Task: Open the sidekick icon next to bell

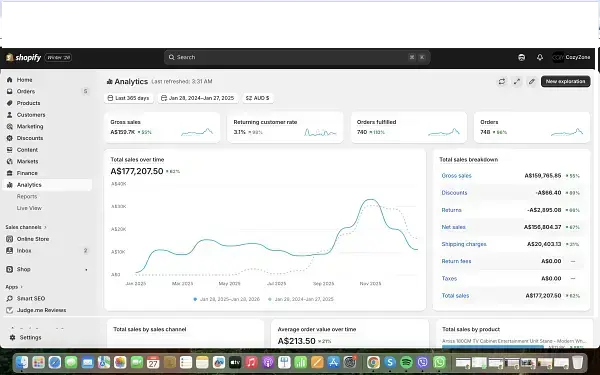Action: point(521,57)
